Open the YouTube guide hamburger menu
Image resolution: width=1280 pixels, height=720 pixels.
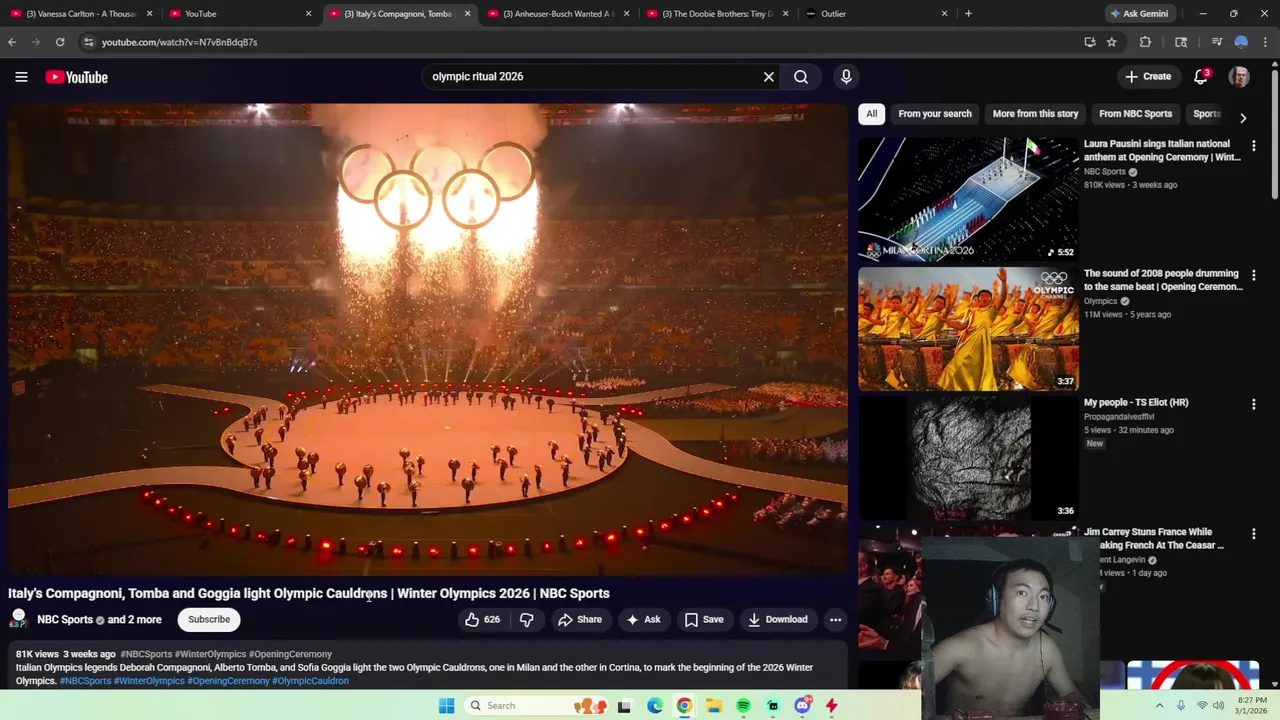21,77
